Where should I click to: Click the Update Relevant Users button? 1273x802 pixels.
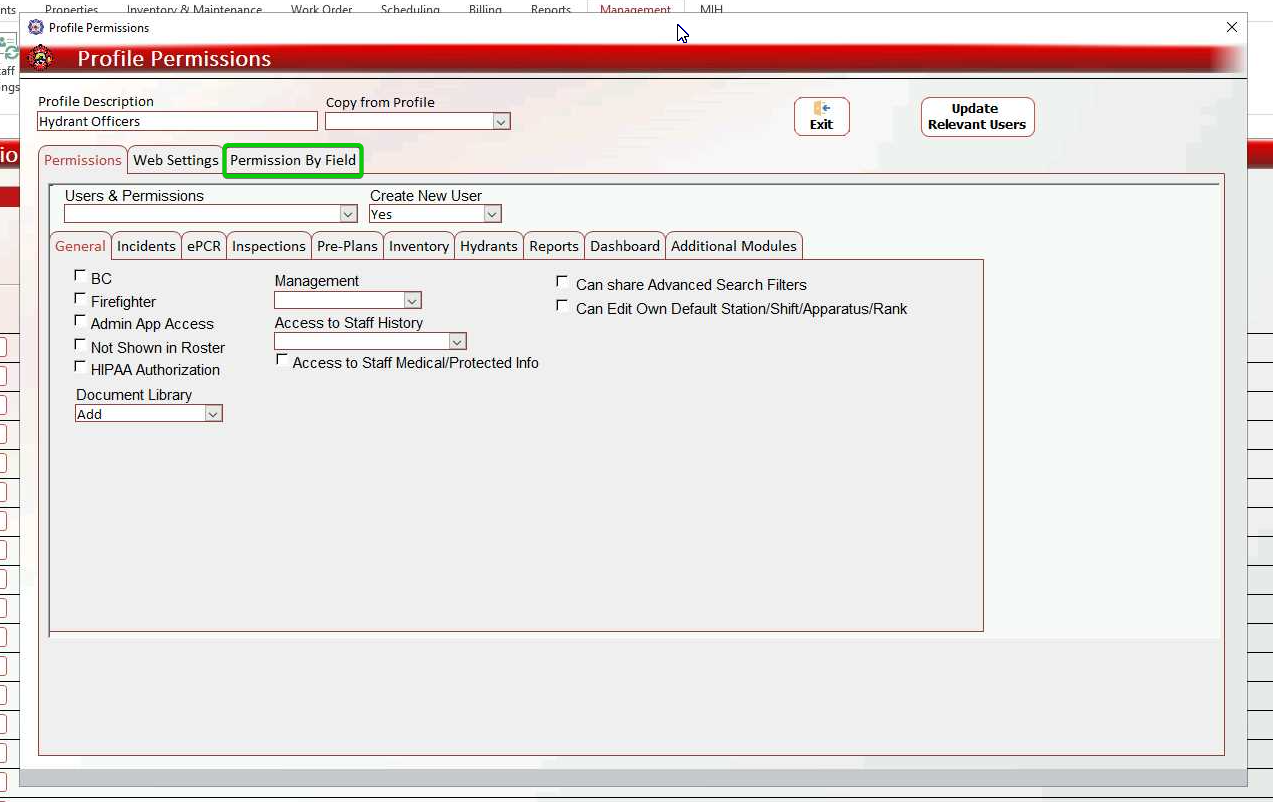tap(977, 117)
